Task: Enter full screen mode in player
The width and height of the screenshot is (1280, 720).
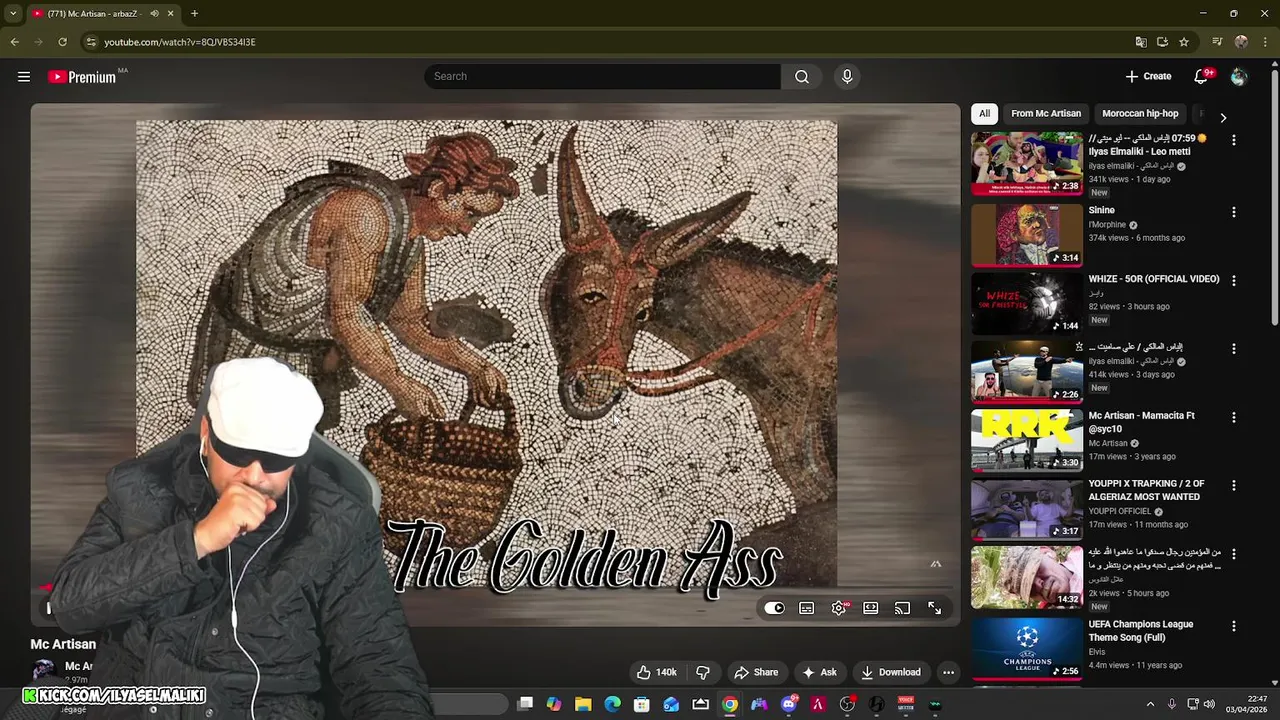Action: click(x=934, y=608)
